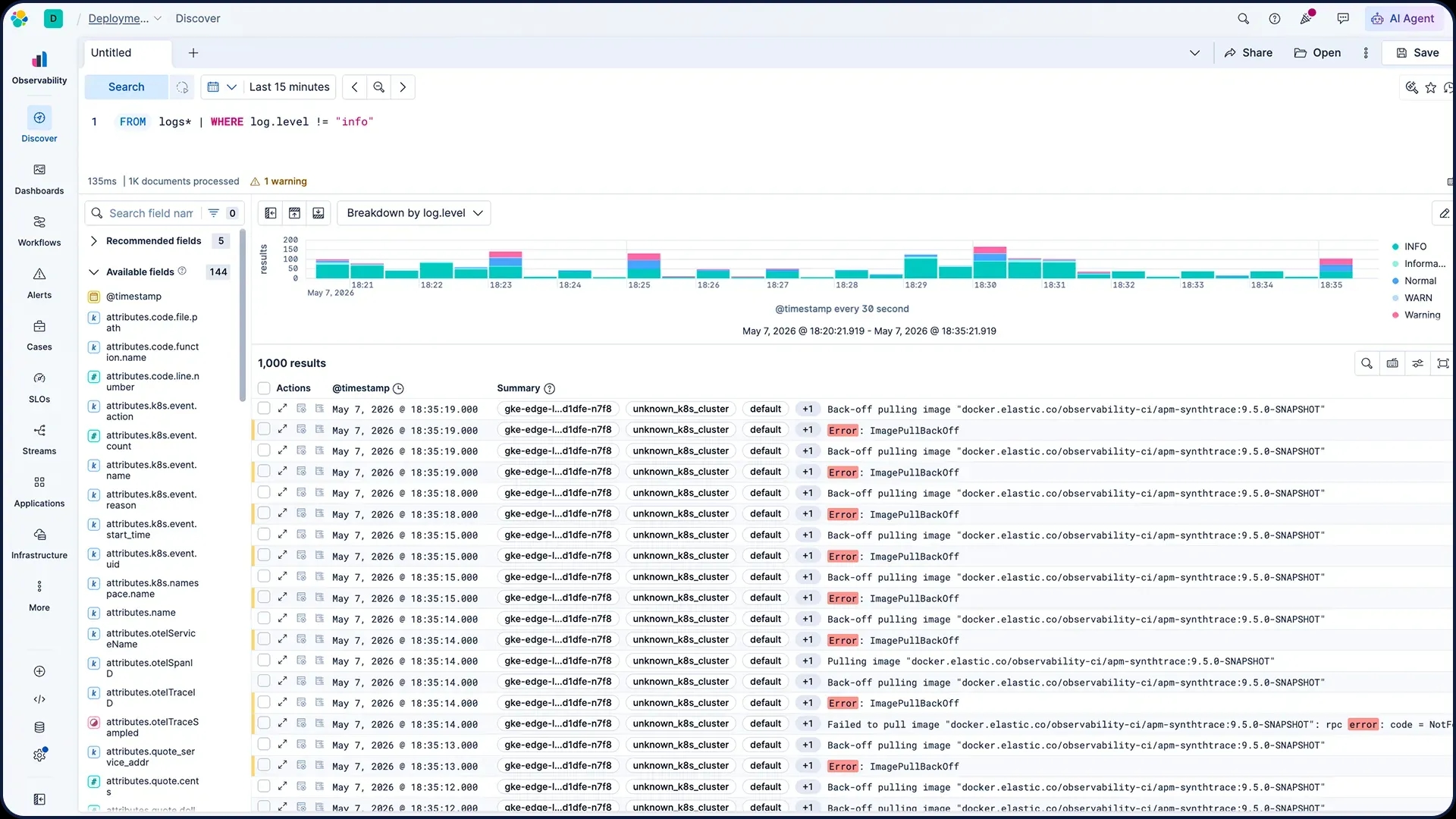Expand first log row at 18:35:19.000

click(282, 409)
